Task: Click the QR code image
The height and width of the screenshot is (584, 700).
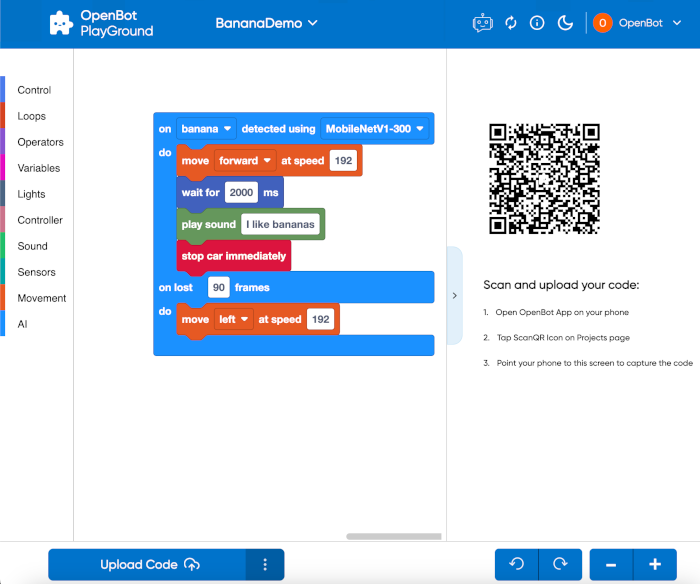Action: pos(544,179)
